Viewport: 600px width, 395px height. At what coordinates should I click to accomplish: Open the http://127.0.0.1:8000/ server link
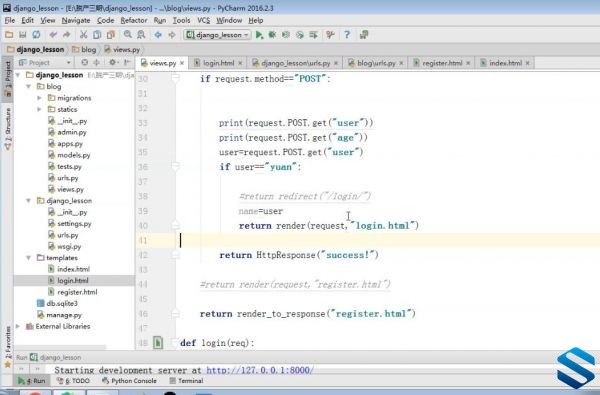(260, 370)
